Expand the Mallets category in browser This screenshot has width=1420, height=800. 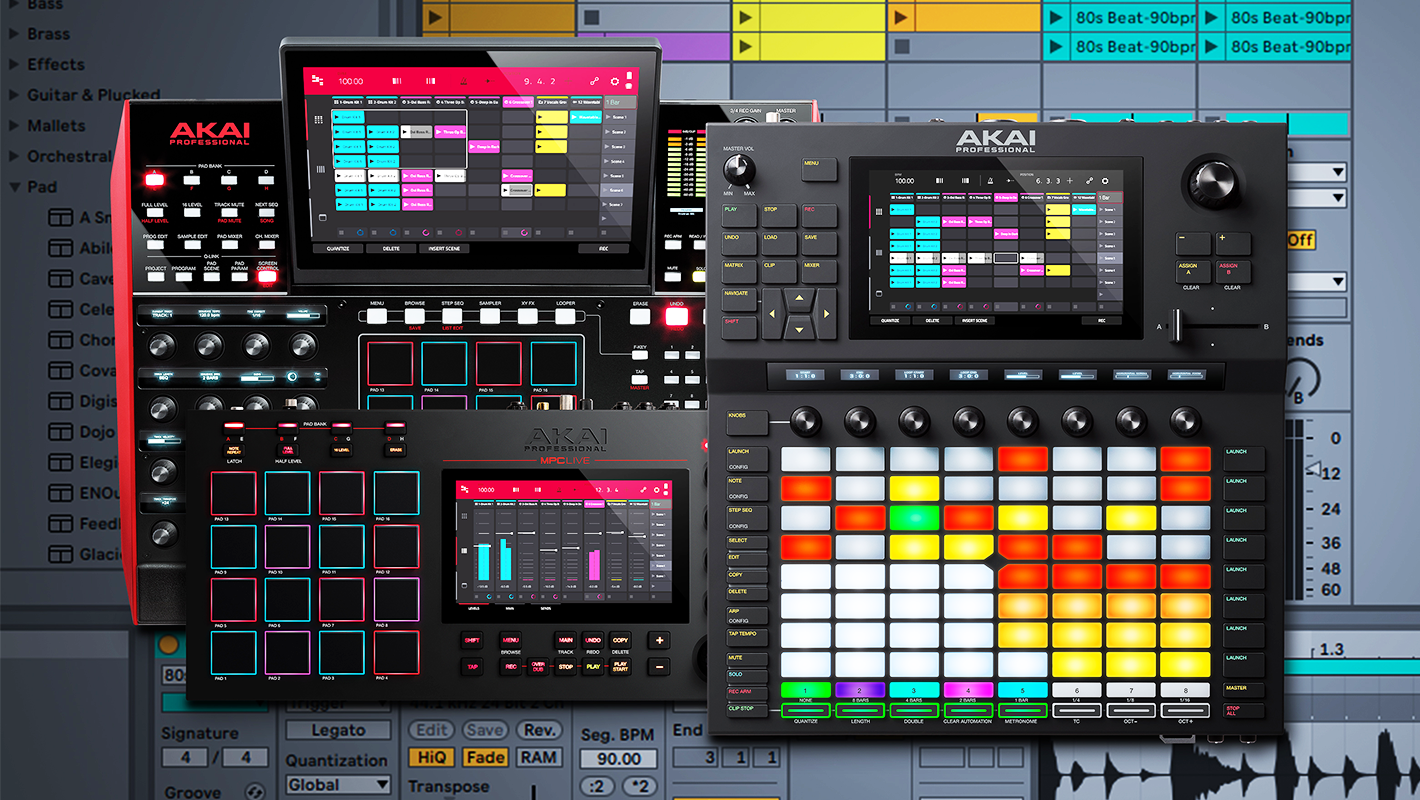(x=14, y=126)
